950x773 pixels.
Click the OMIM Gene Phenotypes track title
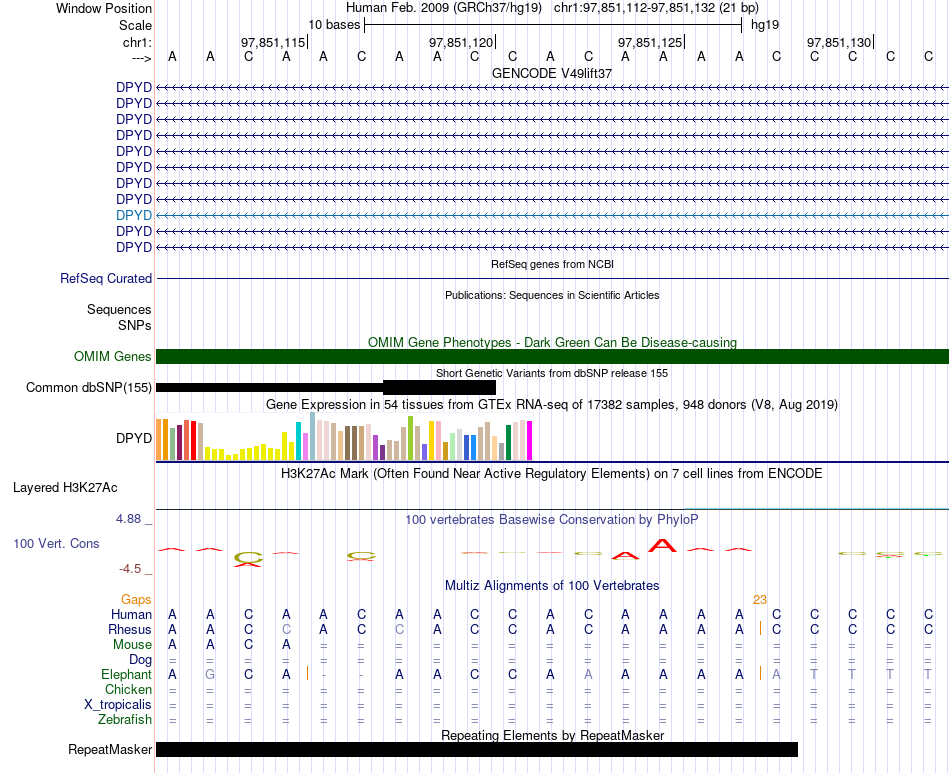point(552,342)
